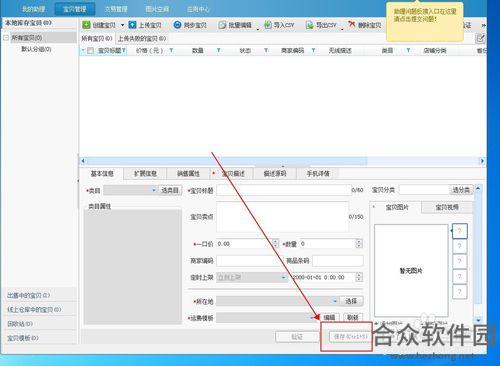This screenshot has width=500, height=366.
Task: Click the 商品条码 barcode input field
Action: (338, 261)
